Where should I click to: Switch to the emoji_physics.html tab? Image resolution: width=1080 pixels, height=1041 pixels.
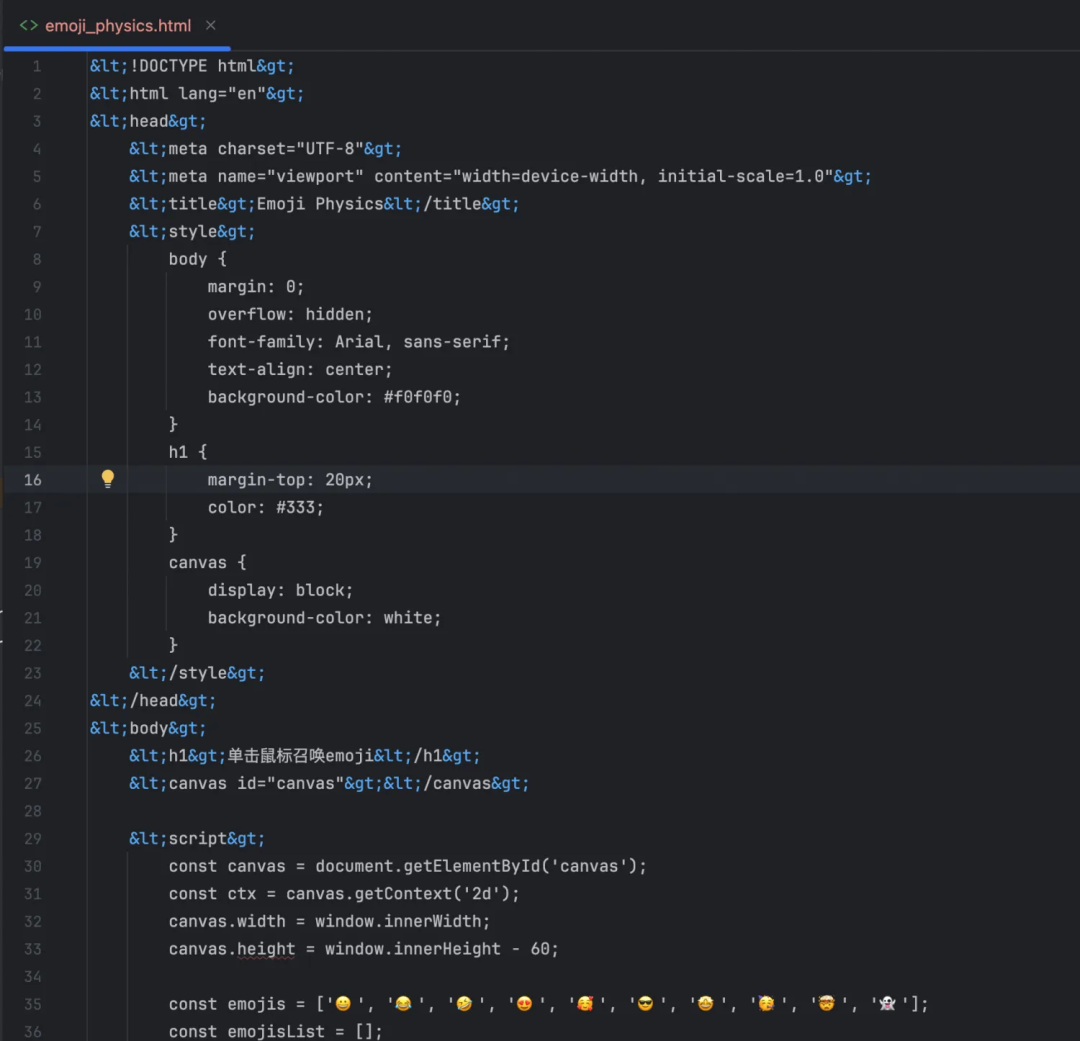pyautogui.click(x=117, y=26)
